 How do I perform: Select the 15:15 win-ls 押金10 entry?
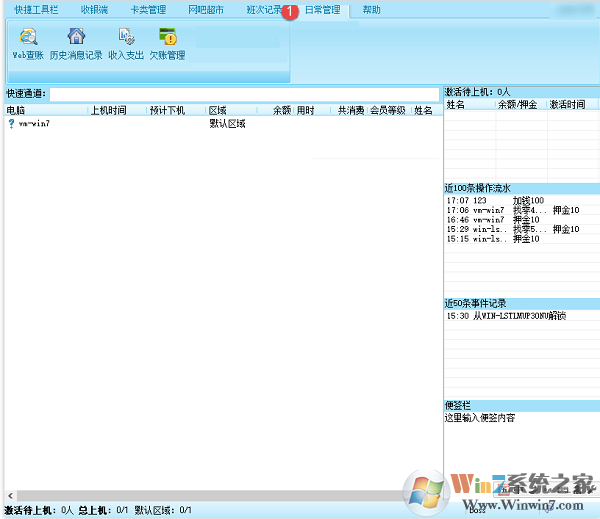522,239
